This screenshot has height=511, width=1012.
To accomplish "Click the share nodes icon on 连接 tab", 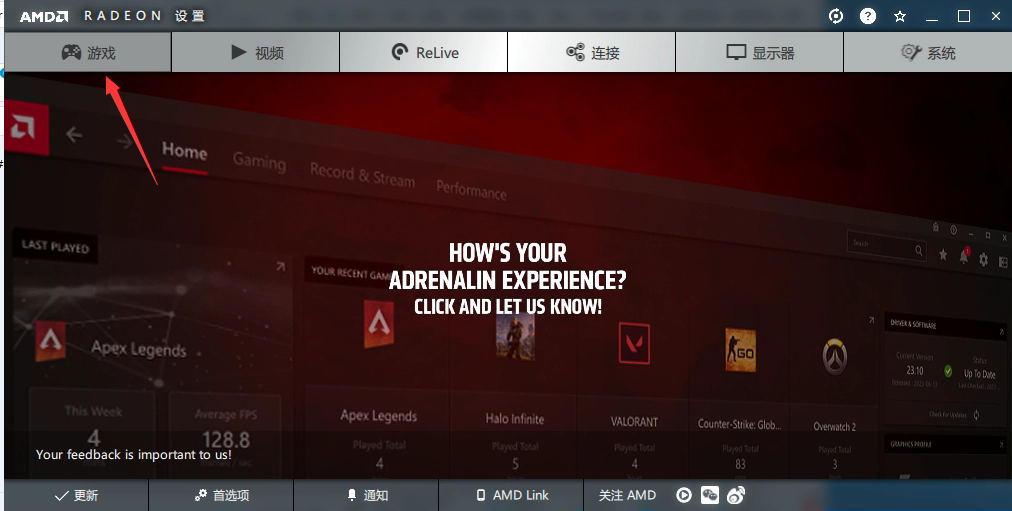I will 575,52.
